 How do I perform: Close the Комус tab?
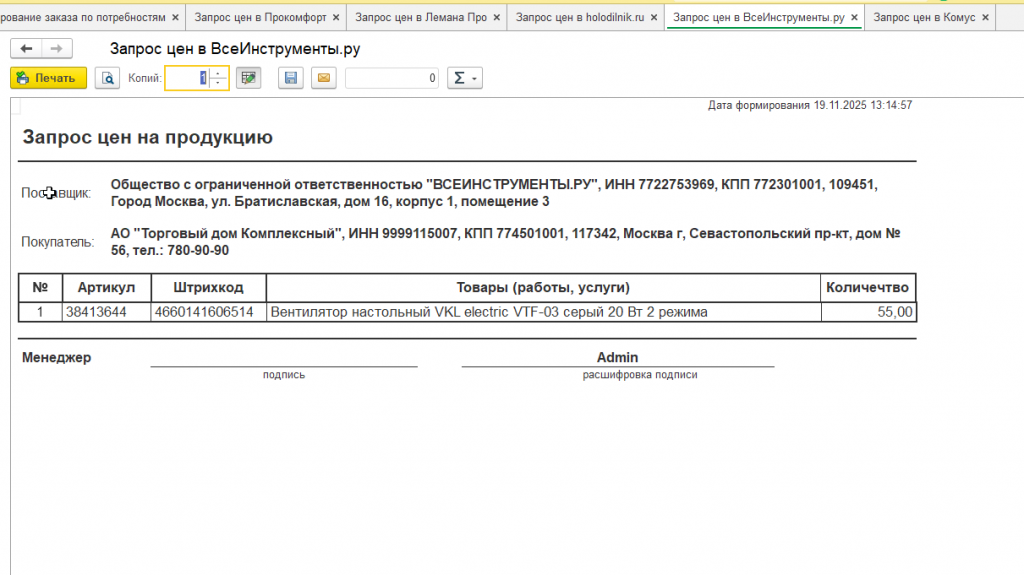pyautogui.click(x=985, y=18)
